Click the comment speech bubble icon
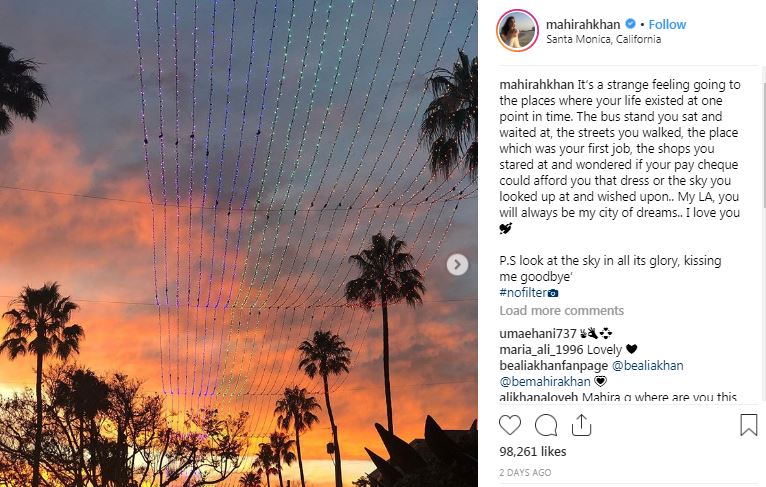Viewport: 766px width, 487px height. [546, 425]
